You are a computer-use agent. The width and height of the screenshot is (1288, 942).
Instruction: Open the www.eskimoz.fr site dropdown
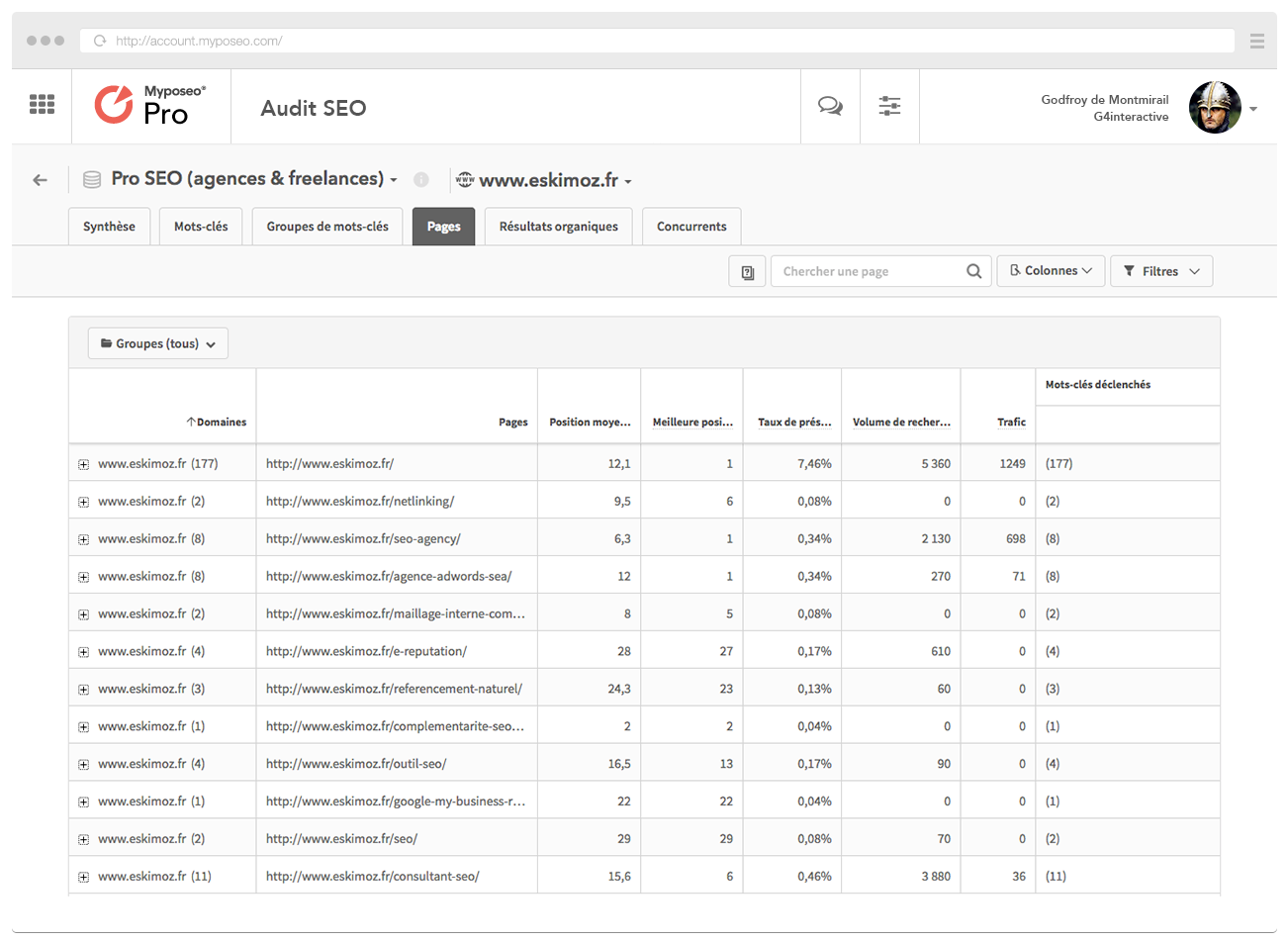pos(628,182)
